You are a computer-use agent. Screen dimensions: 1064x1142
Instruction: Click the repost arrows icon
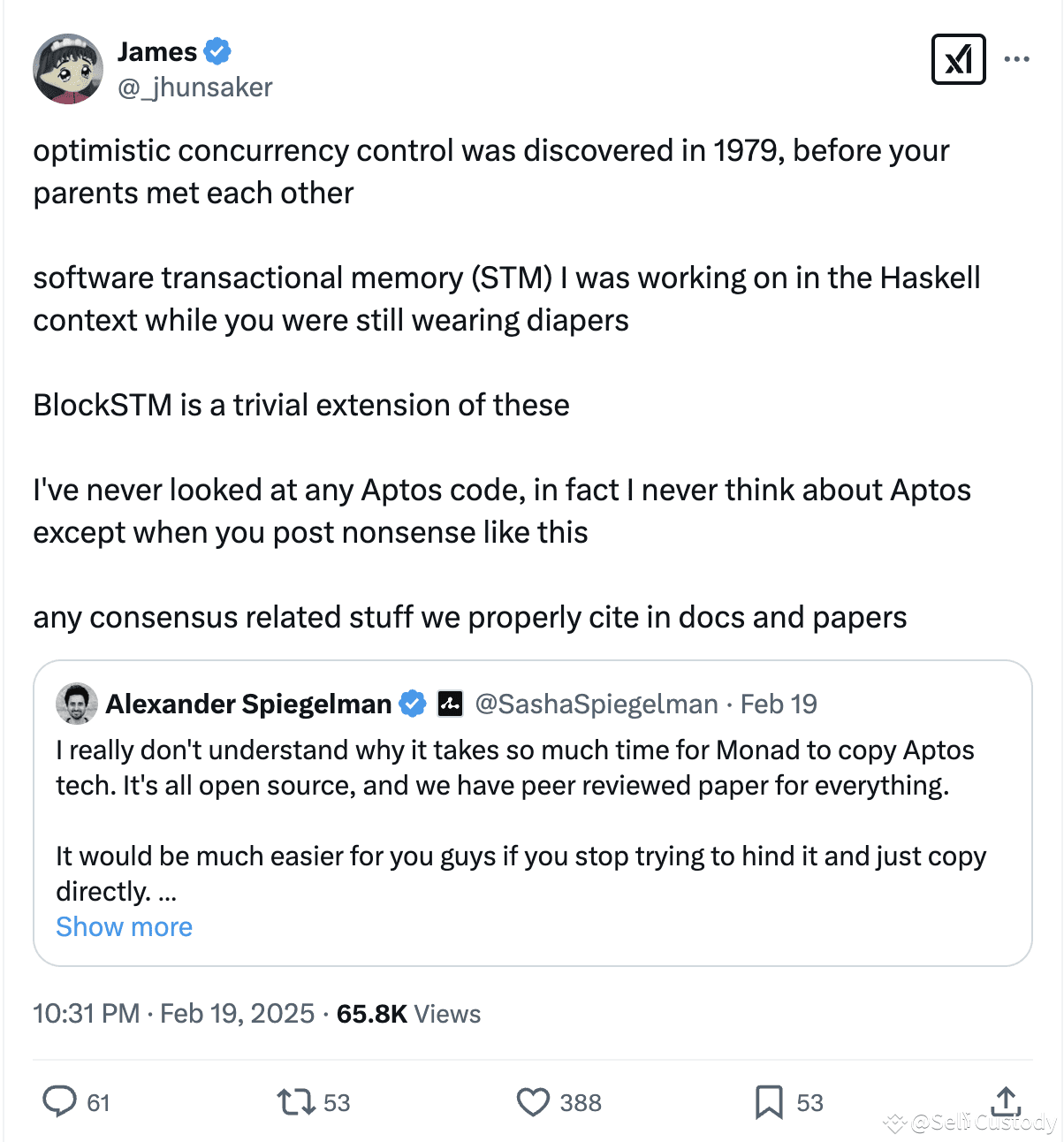pyautogui.click(x=295, y=1101)
